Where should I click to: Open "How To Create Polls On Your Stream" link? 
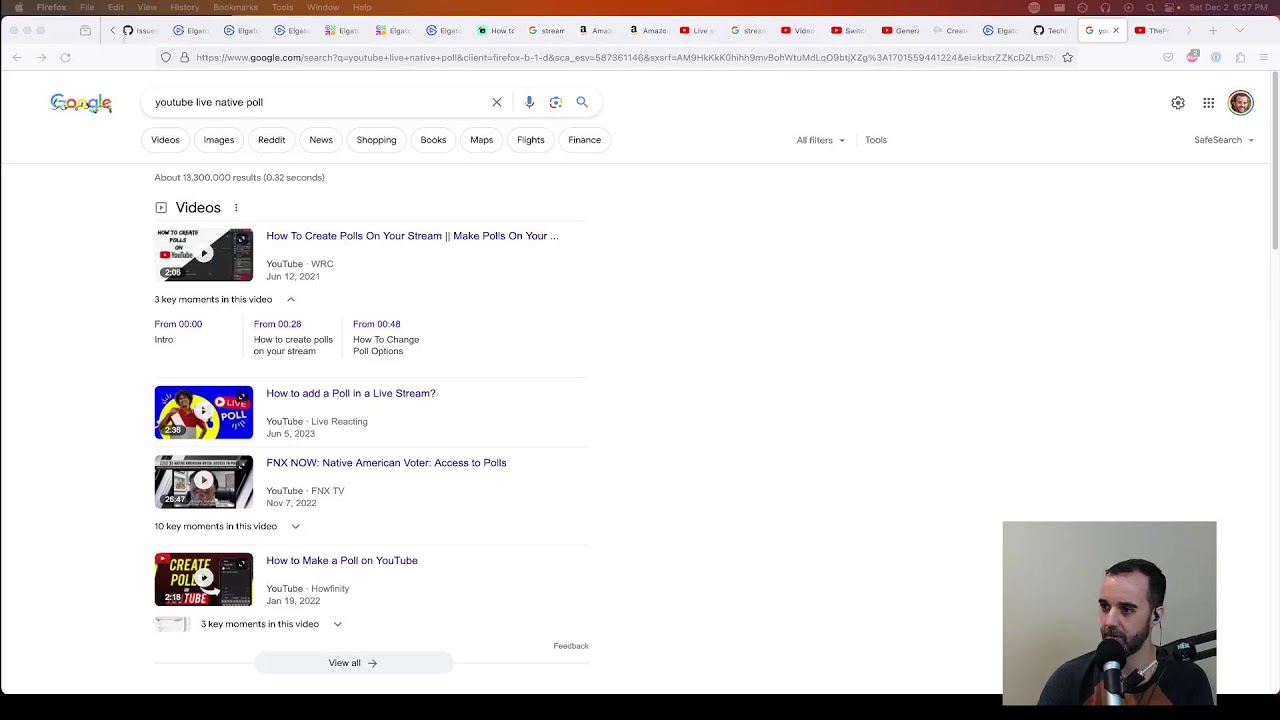(x=412, y=236)
